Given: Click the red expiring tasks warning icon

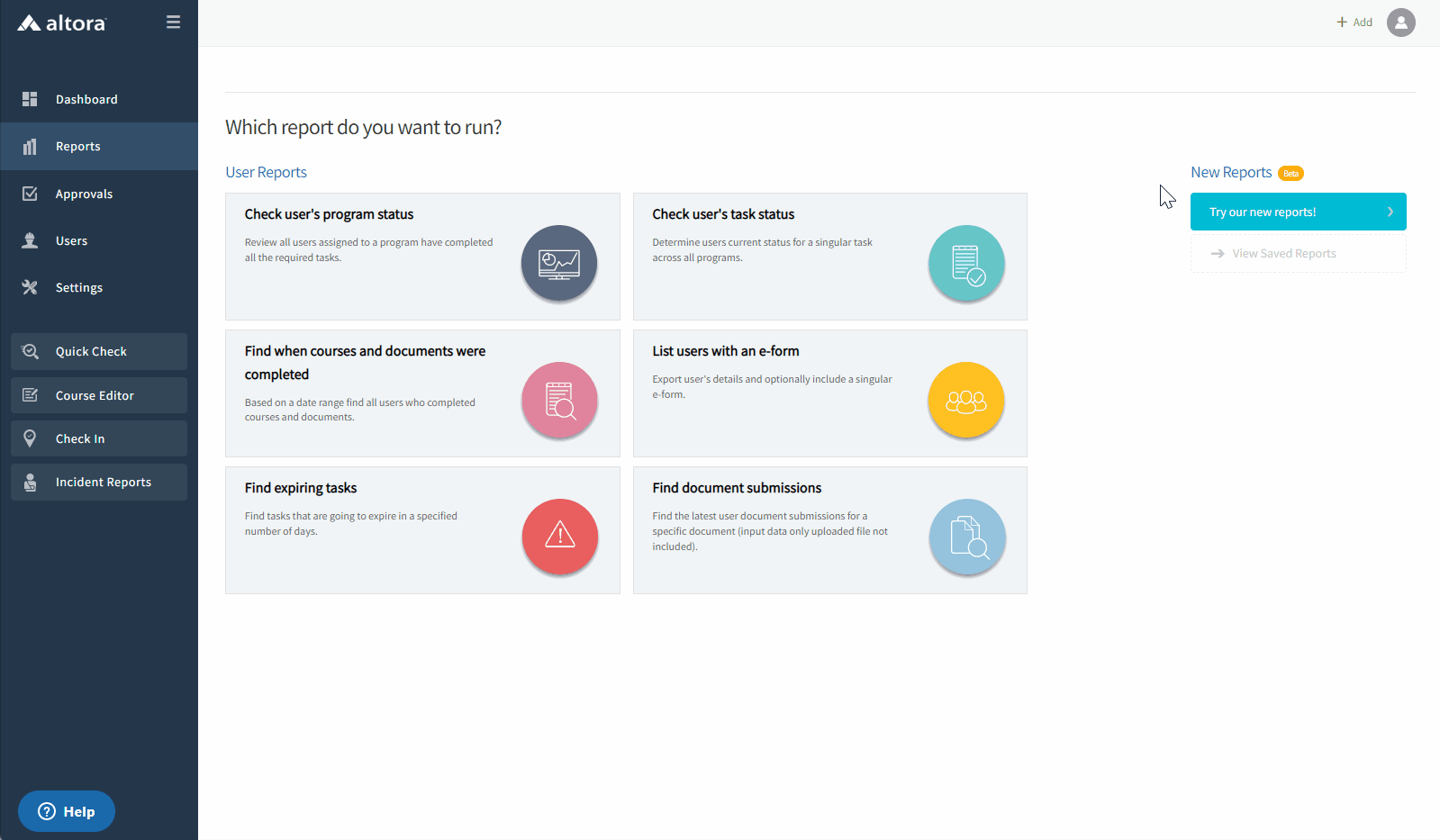Looking at the screenshot, I should coord(559,537).
